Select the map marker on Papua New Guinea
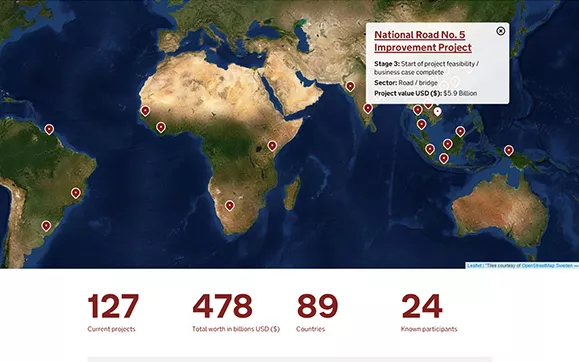This screenshot has height=362, width=579. (x=509, y=150)
